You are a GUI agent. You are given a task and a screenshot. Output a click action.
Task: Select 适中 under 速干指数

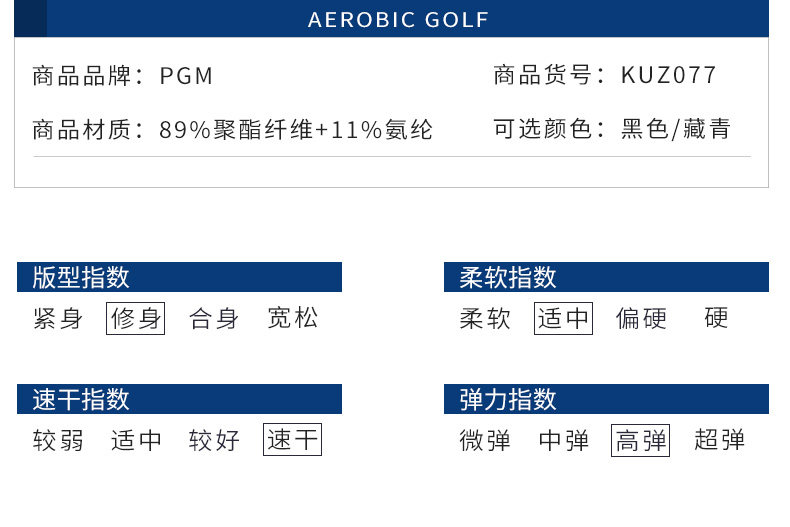[136, 440]
